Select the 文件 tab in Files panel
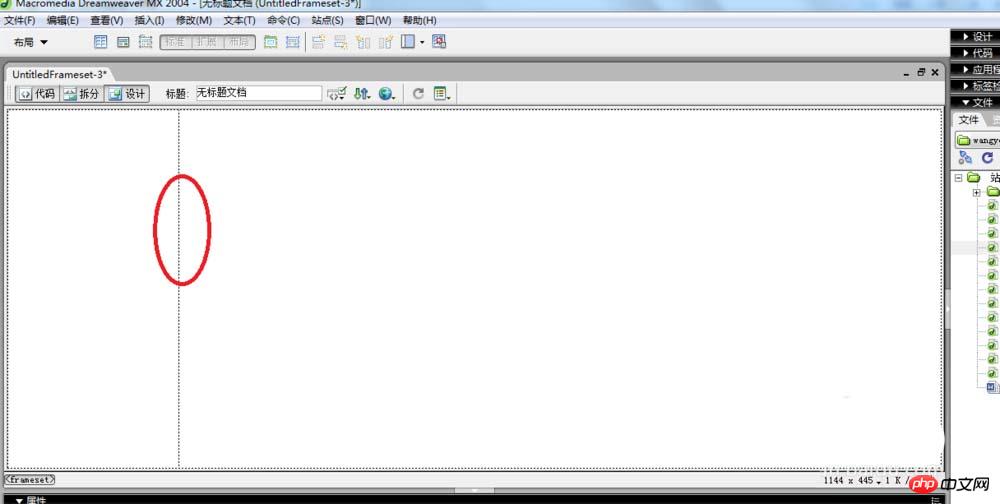The width and height of the screenshot is (1000, 504). coord(969,120)
